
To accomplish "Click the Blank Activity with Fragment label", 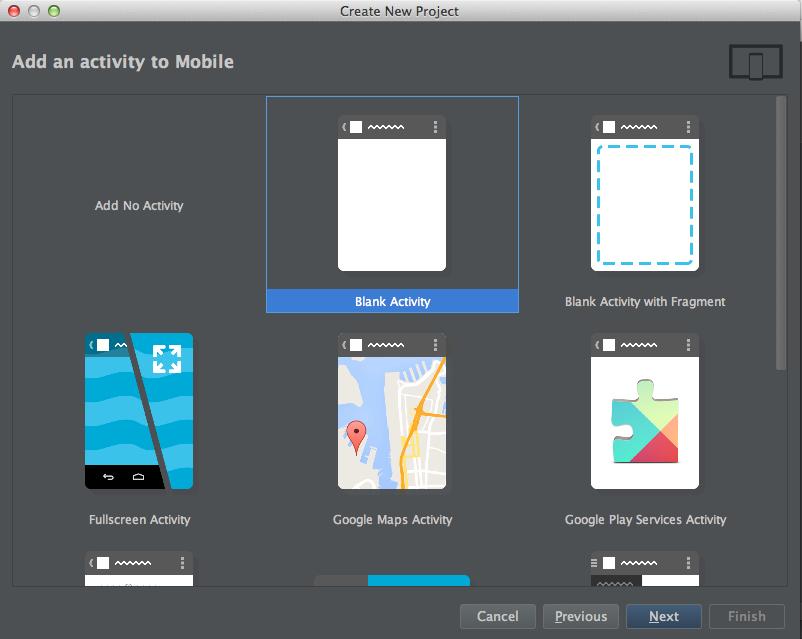I will point(645,302).
